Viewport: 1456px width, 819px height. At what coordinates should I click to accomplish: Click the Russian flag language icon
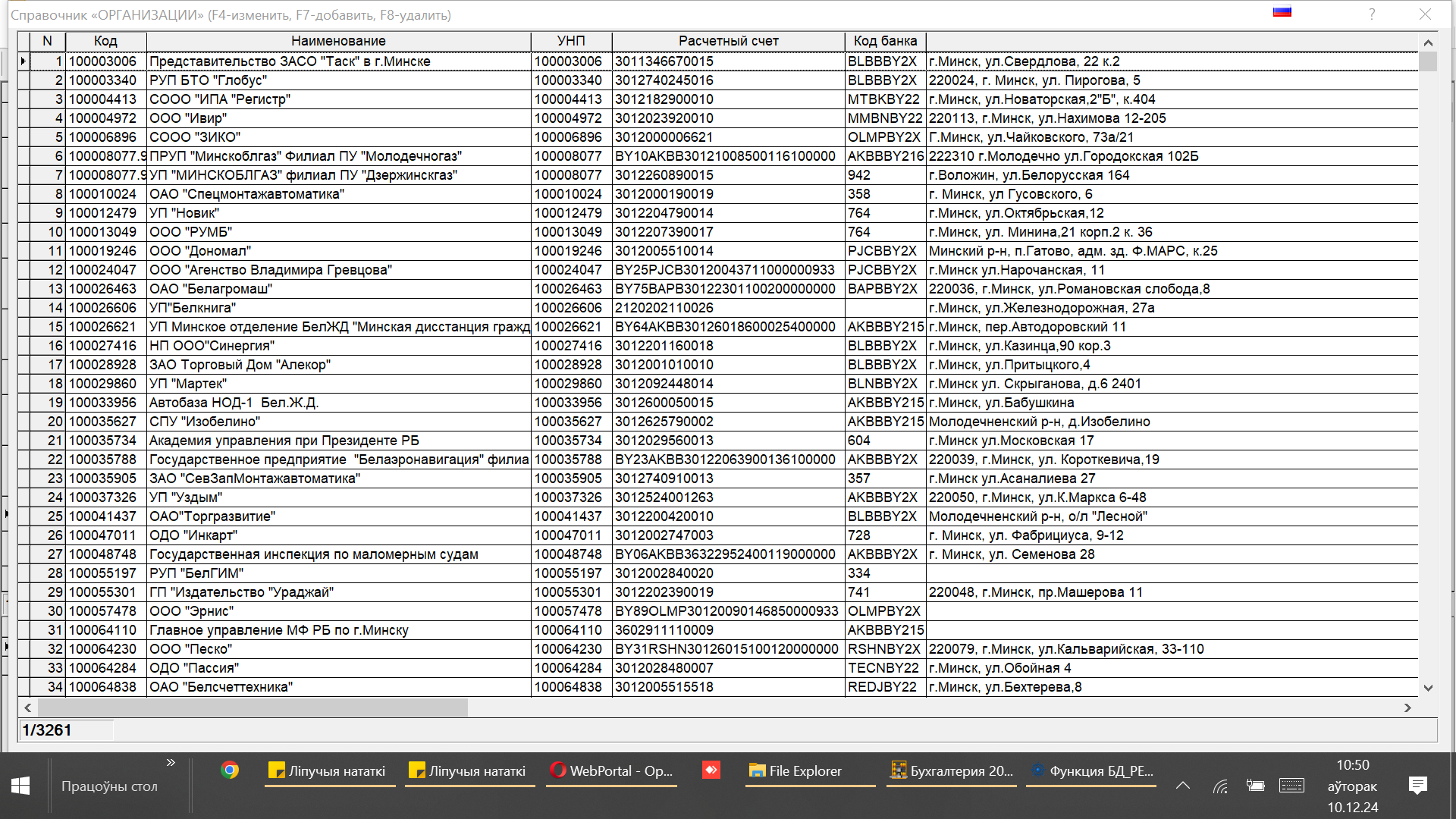pos(1282,11)
